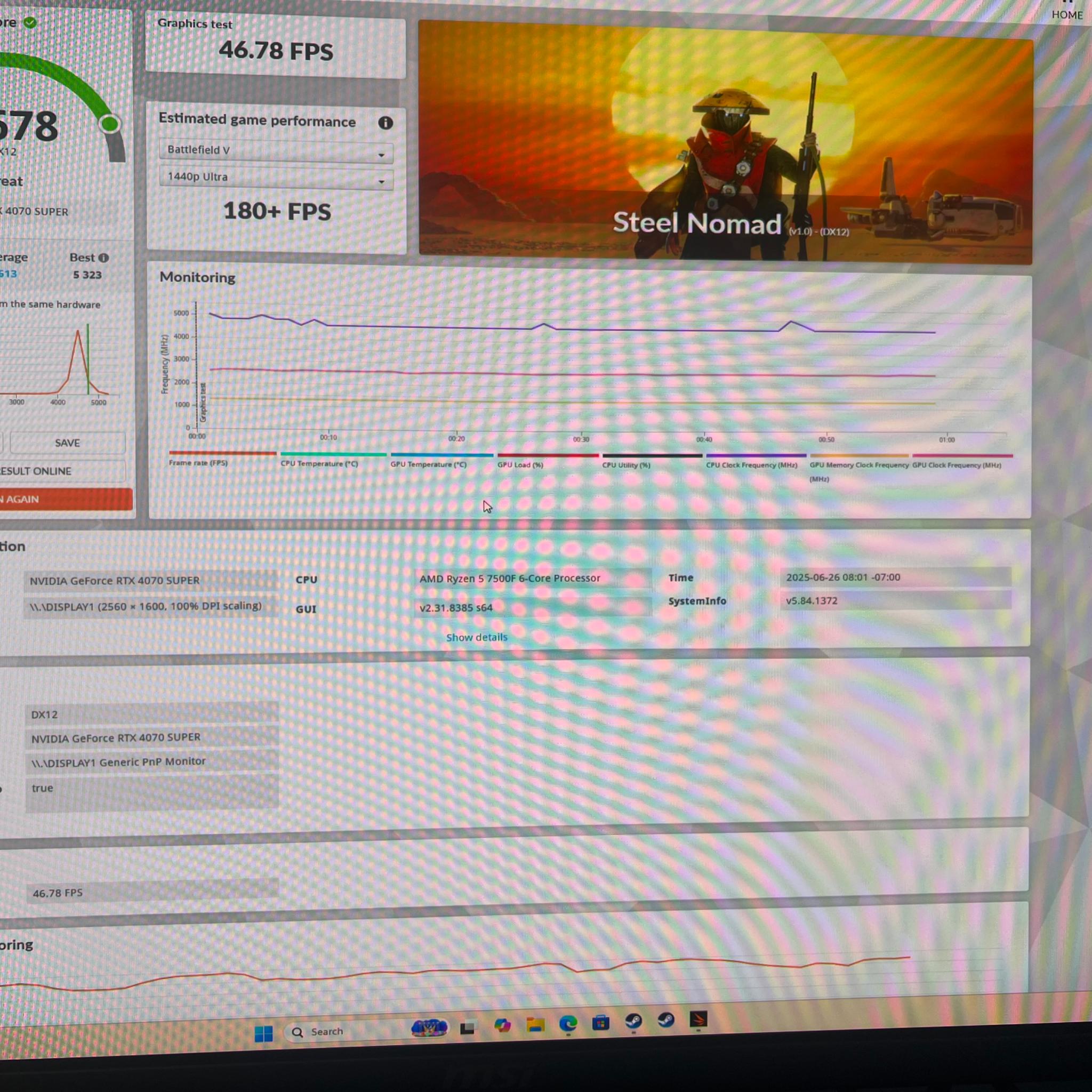
Task: Open File Explorer from the taskbar
Action: pos(535,1024)
